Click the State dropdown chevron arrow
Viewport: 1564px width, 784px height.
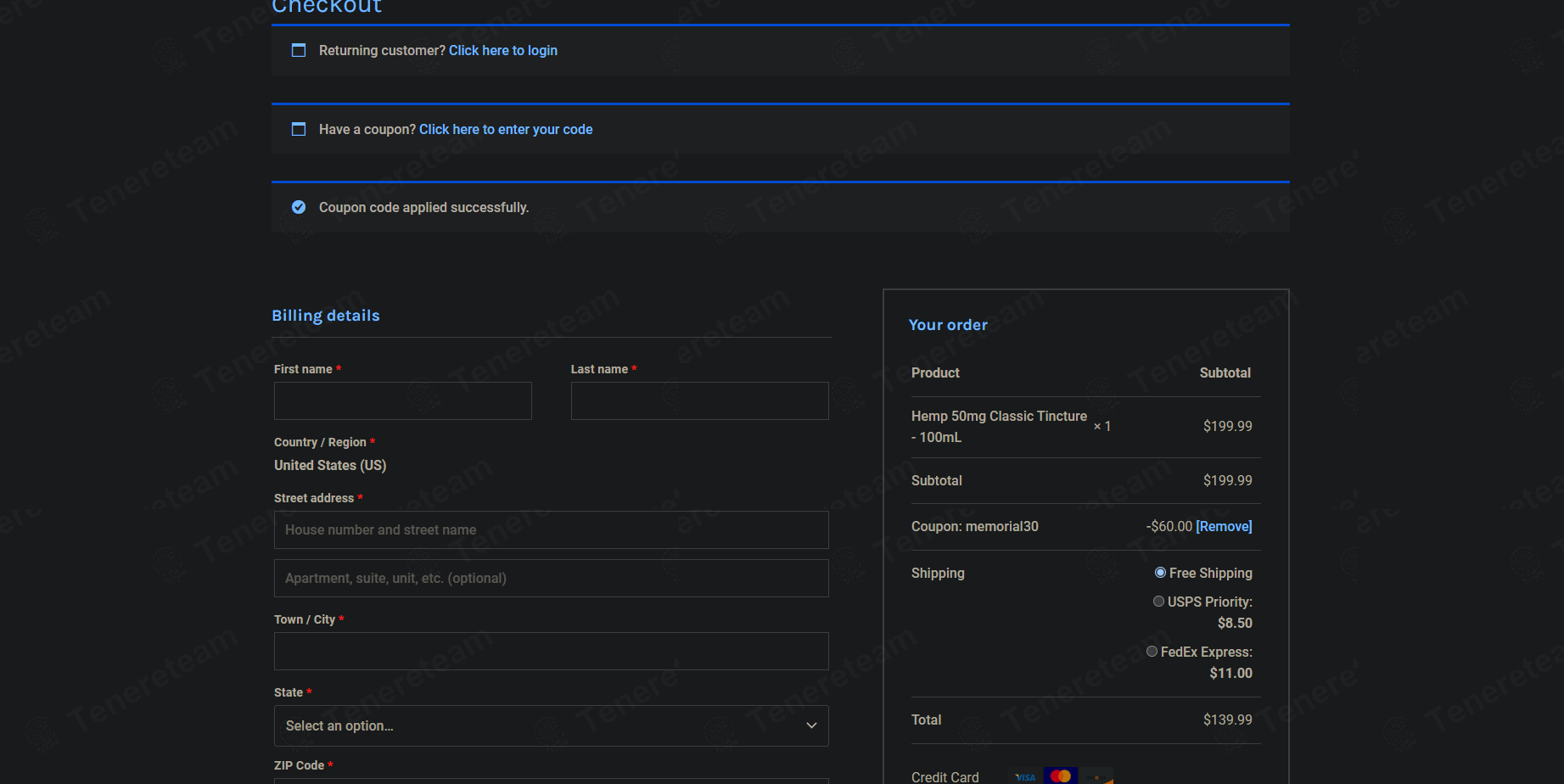(x=811, y=726)
